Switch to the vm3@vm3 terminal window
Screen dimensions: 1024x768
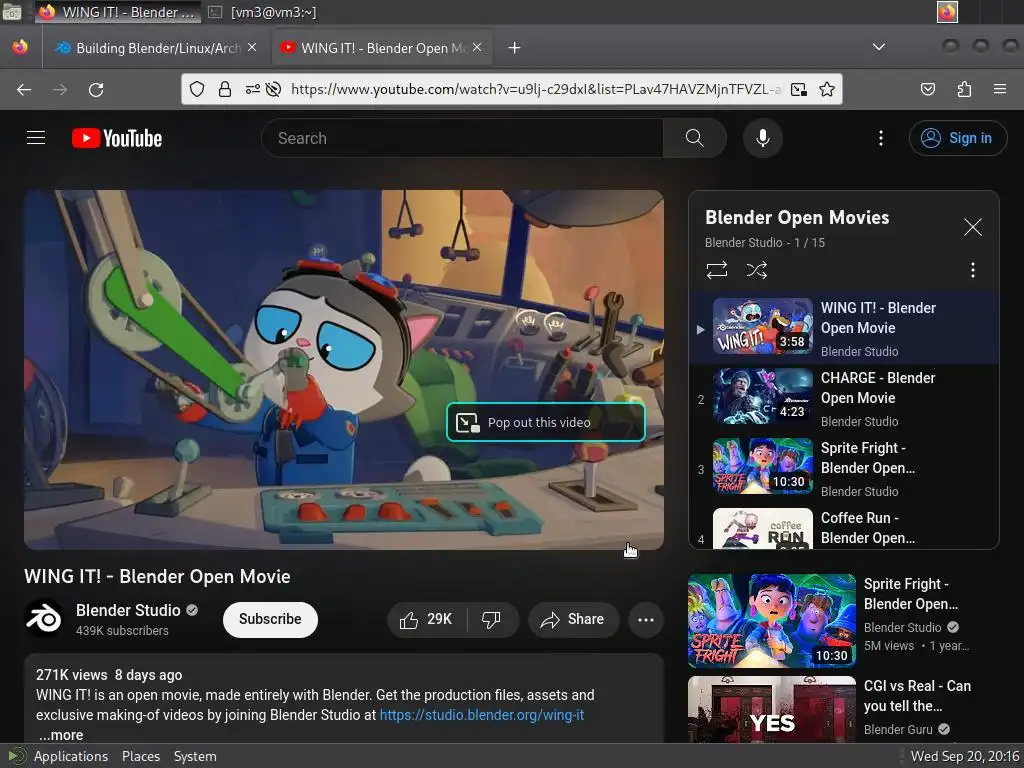[x=264, y=12]
